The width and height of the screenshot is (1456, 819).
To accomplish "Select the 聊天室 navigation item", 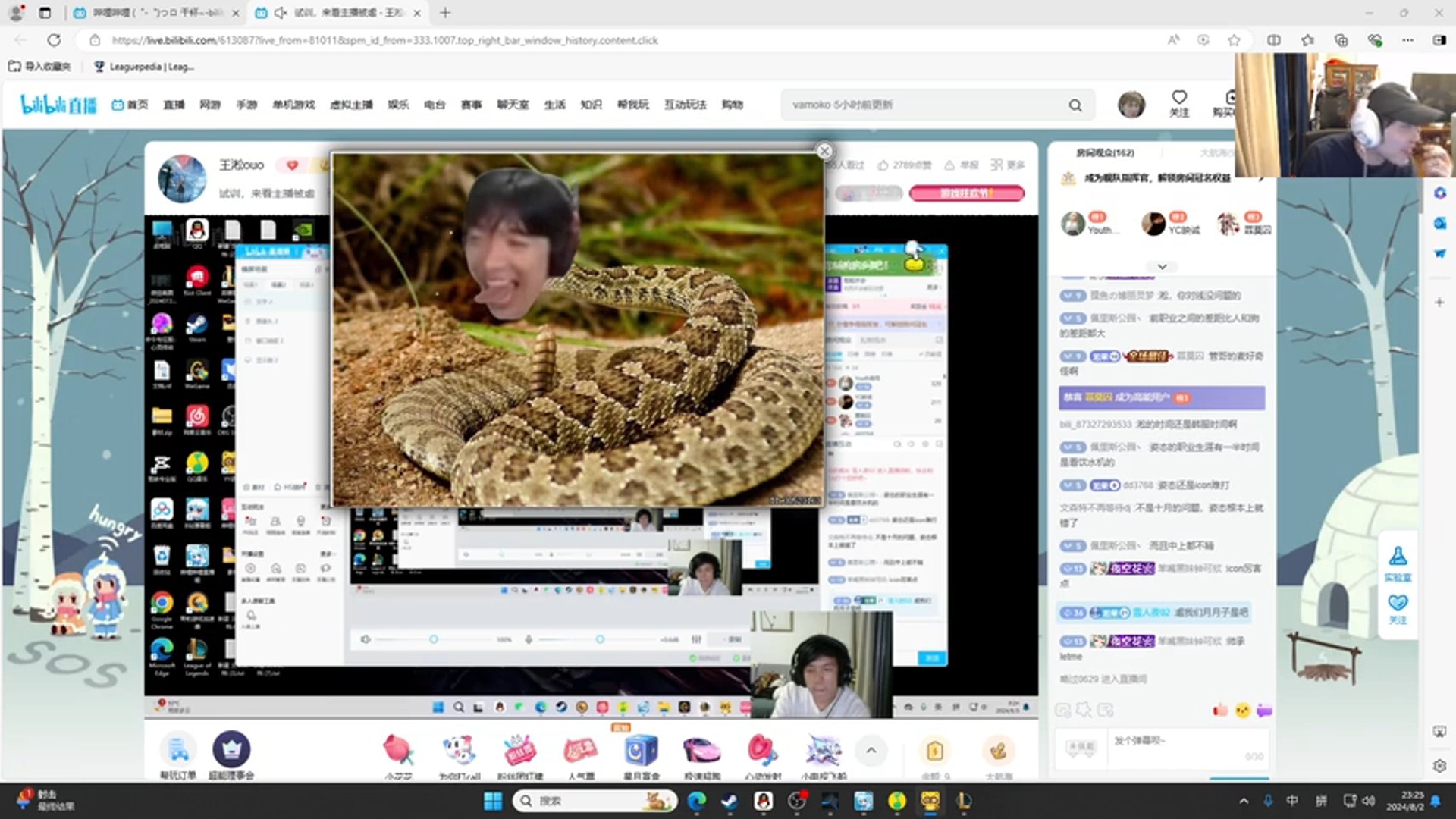I will point(513,105).
